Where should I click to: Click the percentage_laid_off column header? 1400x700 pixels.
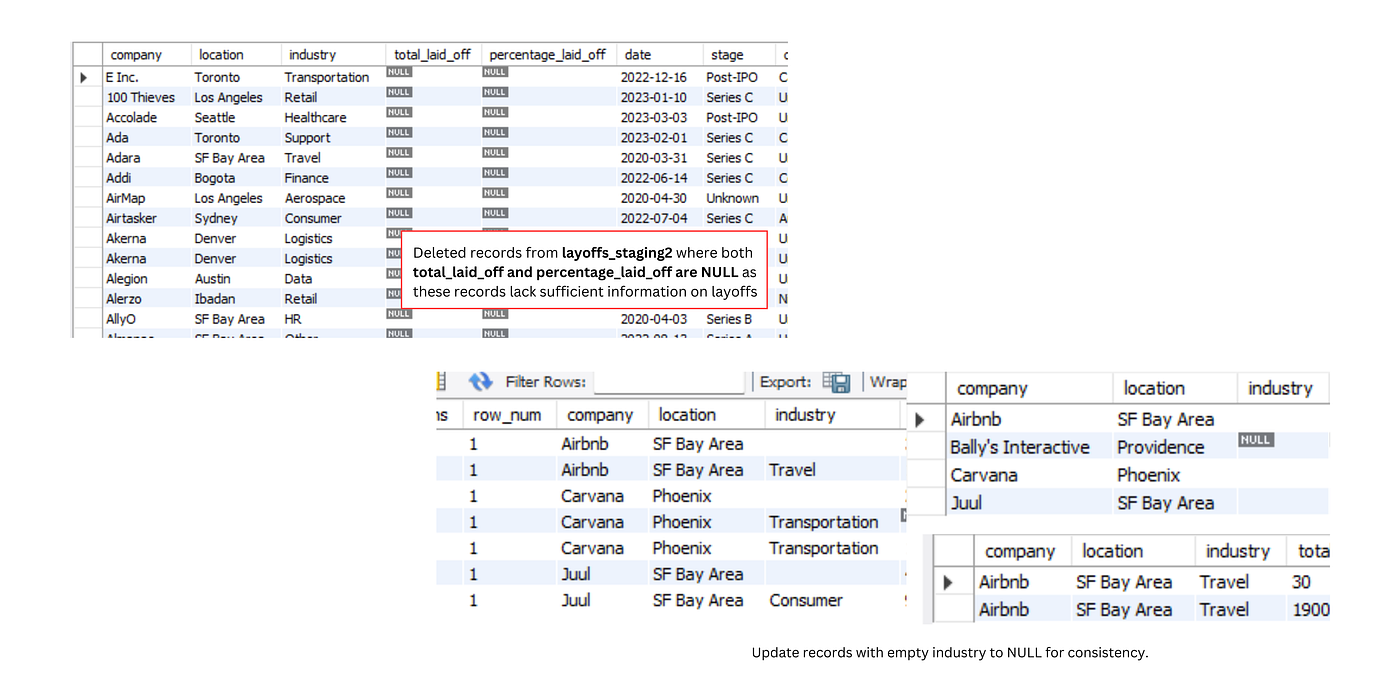point(548,55)
